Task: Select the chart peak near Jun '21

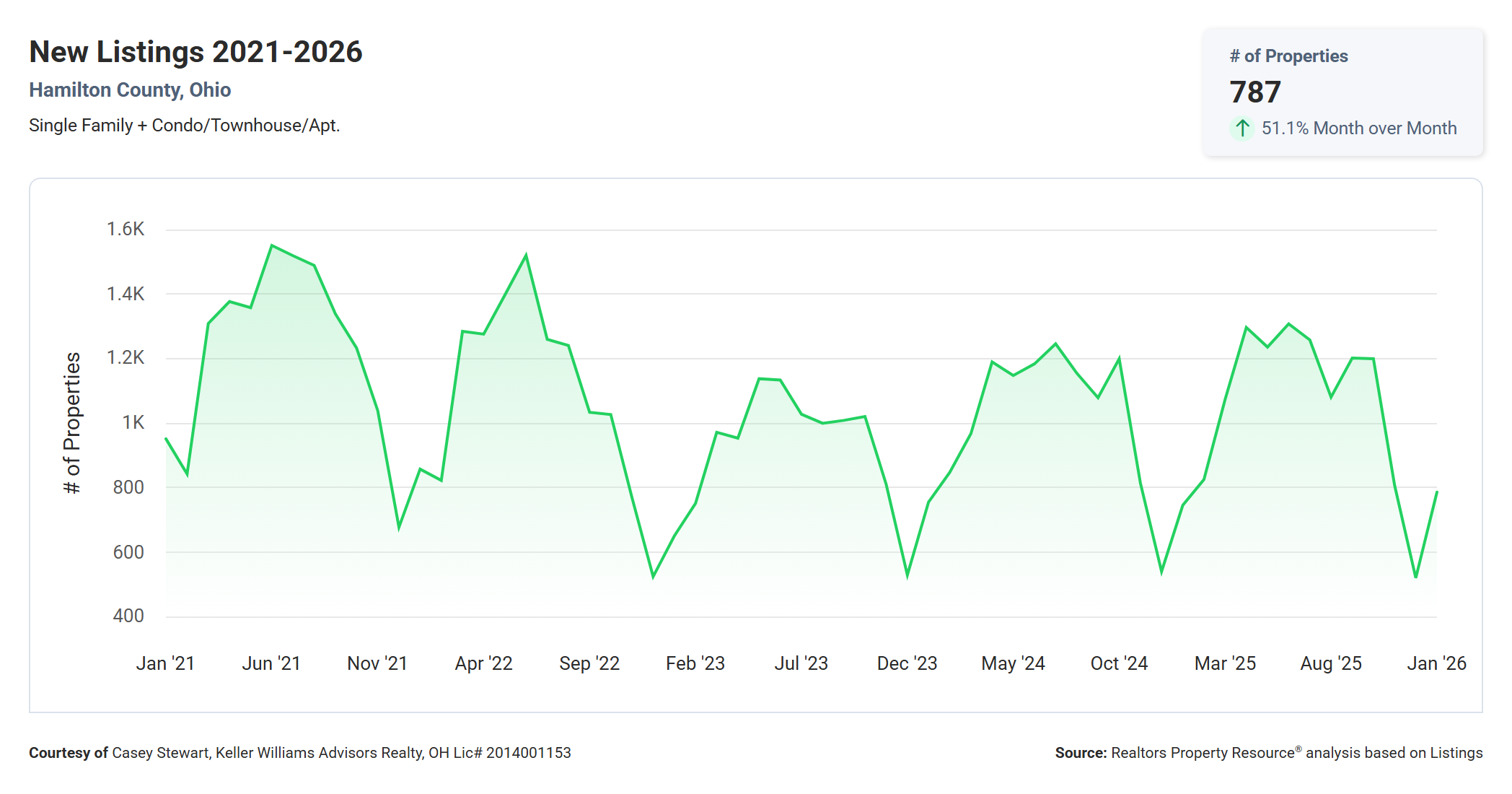Action: pyautogui.click(x=273, y=245)
